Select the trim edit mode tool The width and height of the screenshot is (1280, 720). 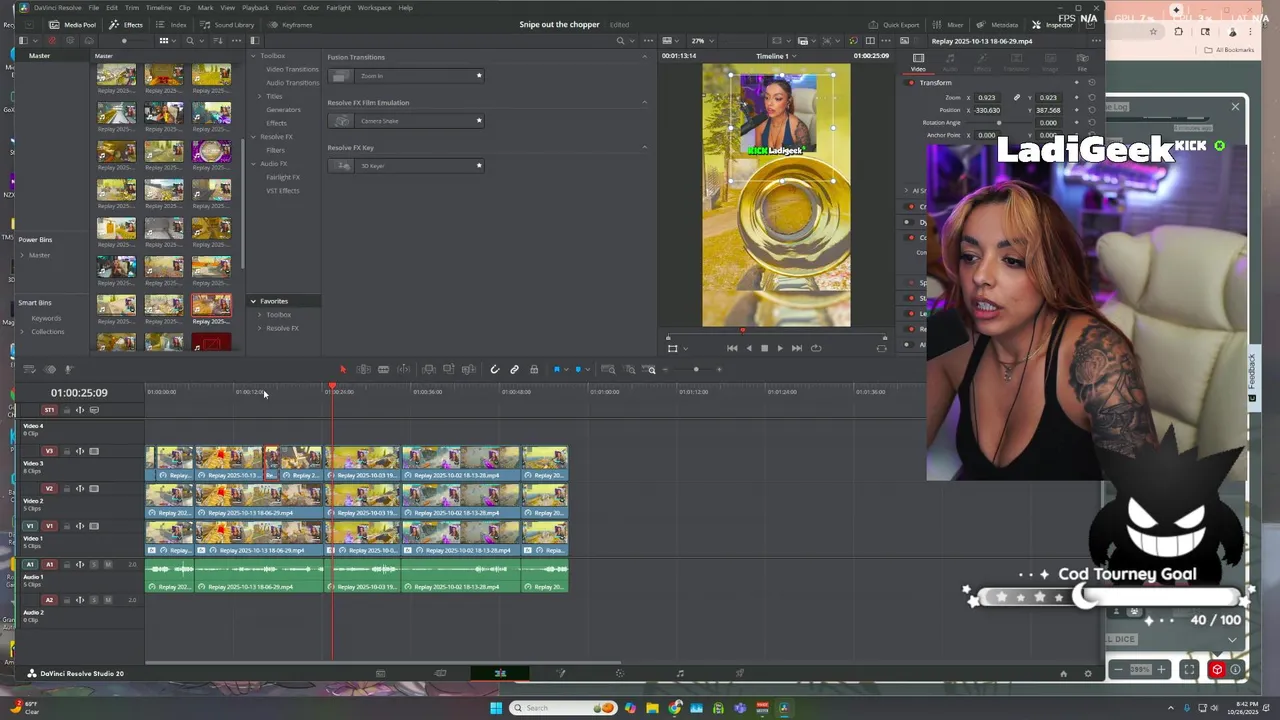point(363,370)
